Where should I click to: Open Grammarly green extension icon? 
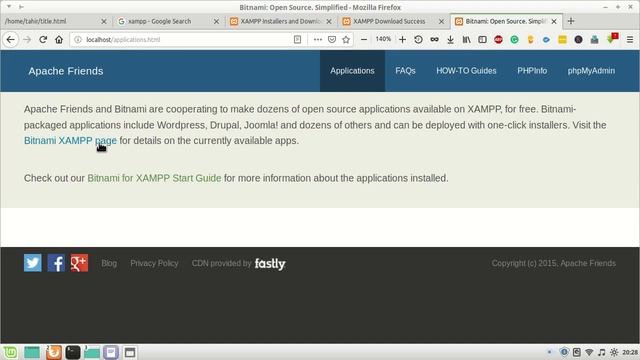pos(514,40)
